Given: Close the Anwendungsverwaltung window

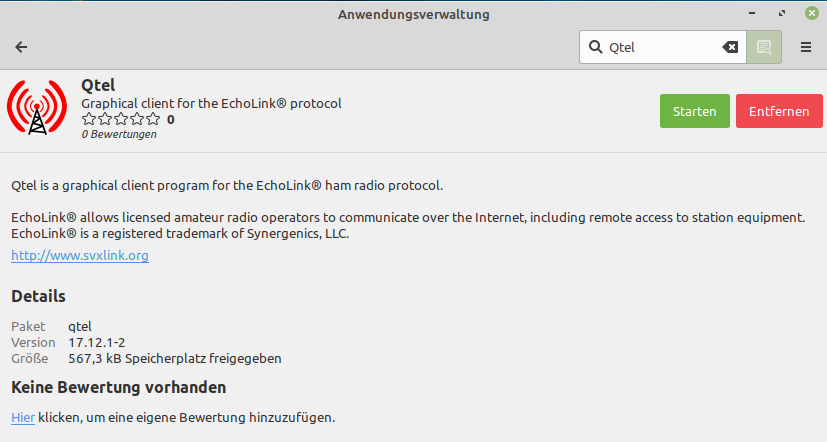Looking at the screenshot, I should coord(812,13).
